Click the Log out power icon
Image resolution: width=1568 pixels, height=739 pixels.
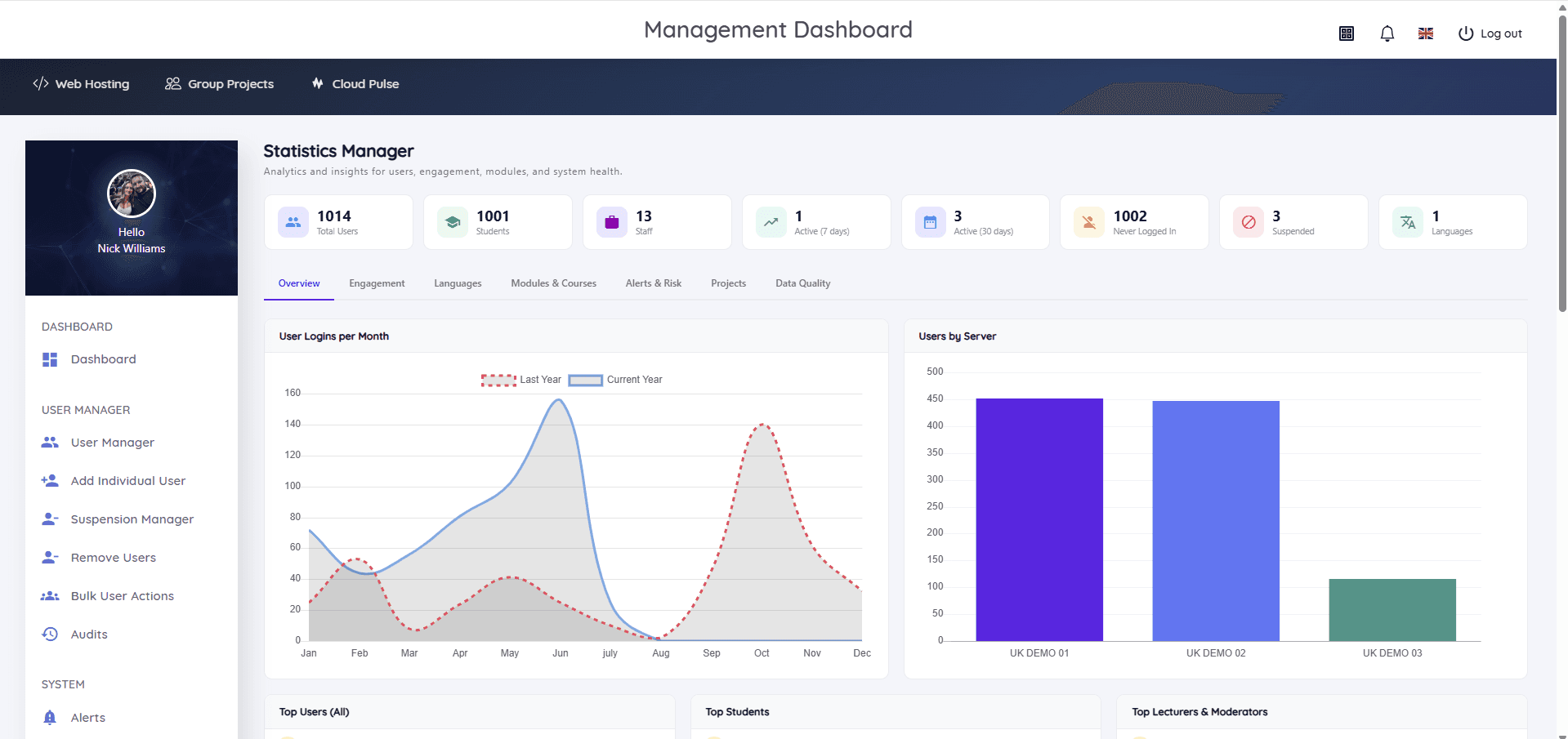(1466, 33)
